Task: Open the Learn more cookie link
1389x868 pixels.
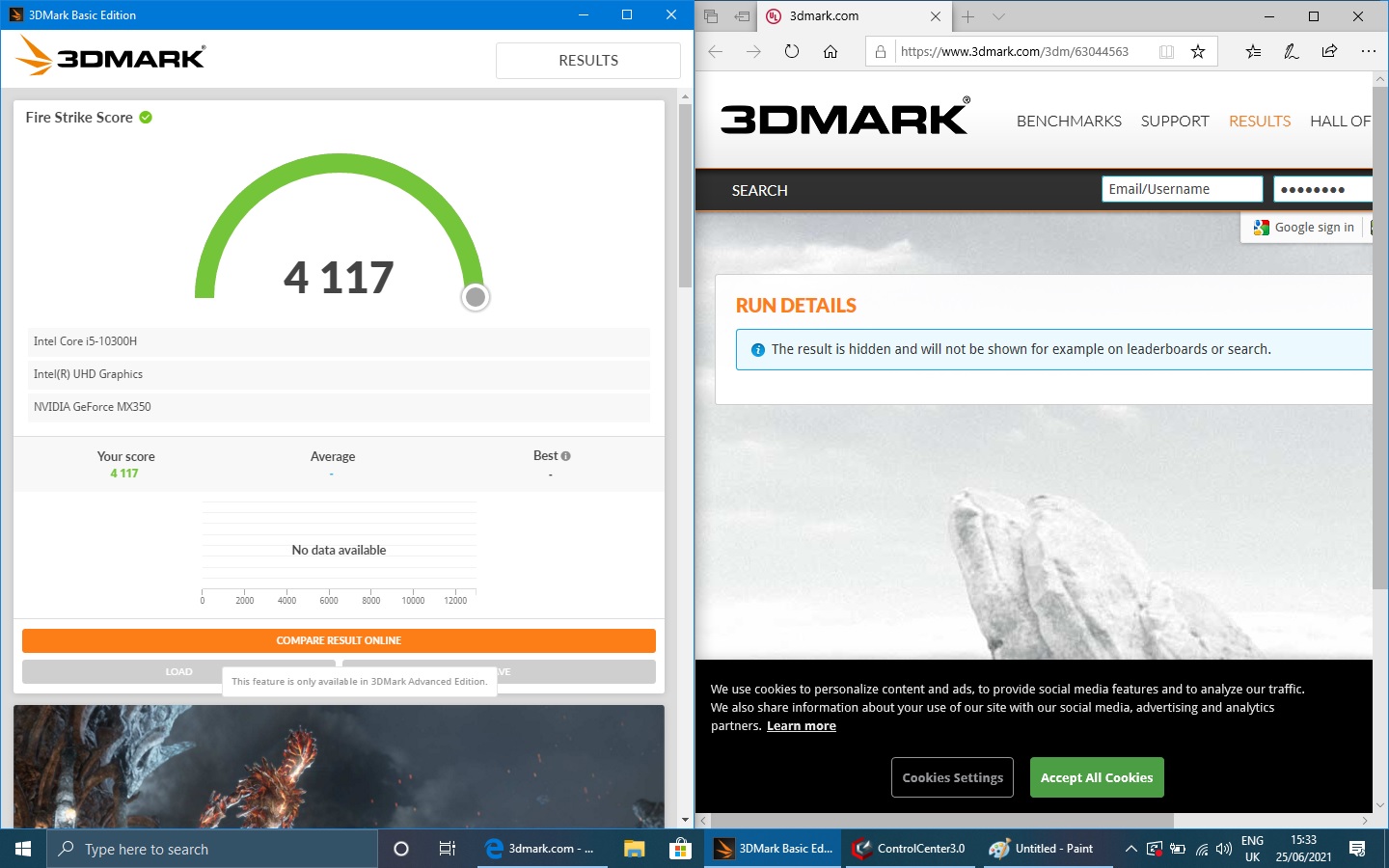Action: (x=802, y=726)
